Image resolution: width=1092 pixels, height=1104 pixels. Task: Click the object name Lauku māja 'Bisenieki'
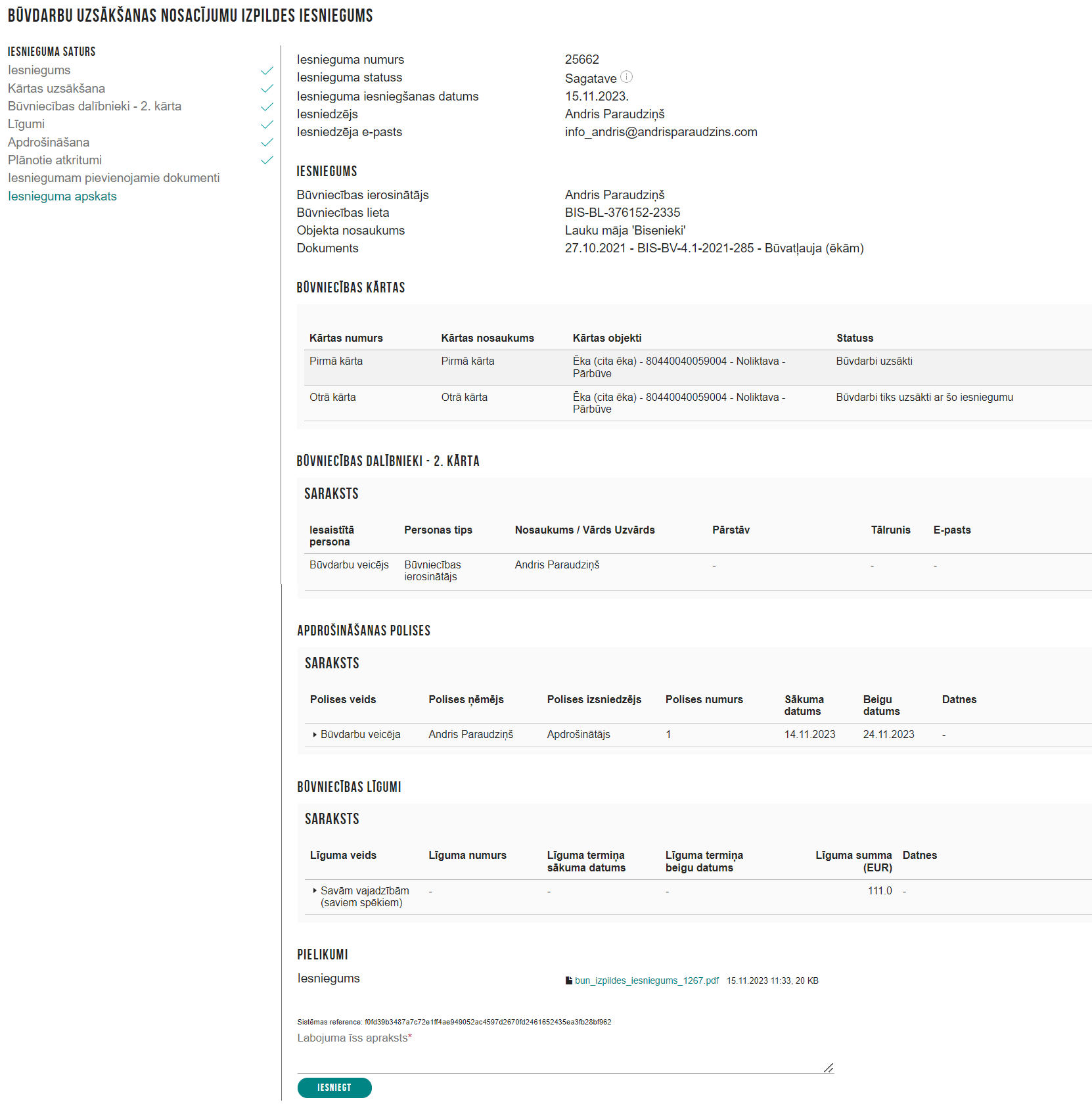[x=626, y=231]
